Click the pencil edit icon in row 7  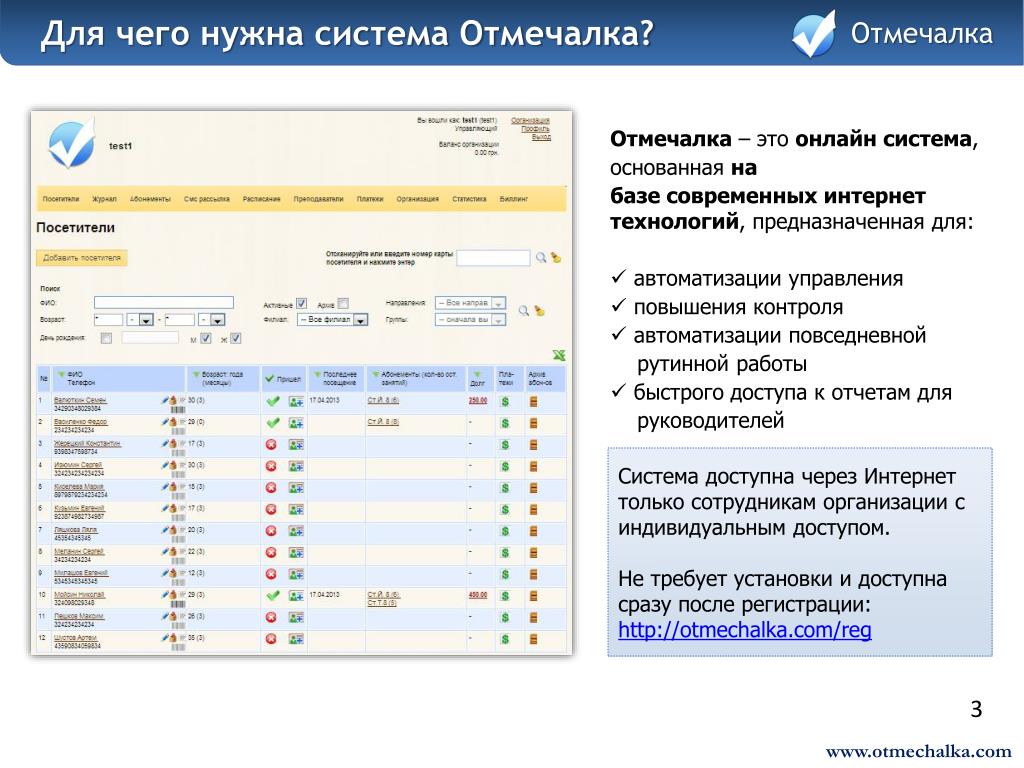[x=165, y=529]
